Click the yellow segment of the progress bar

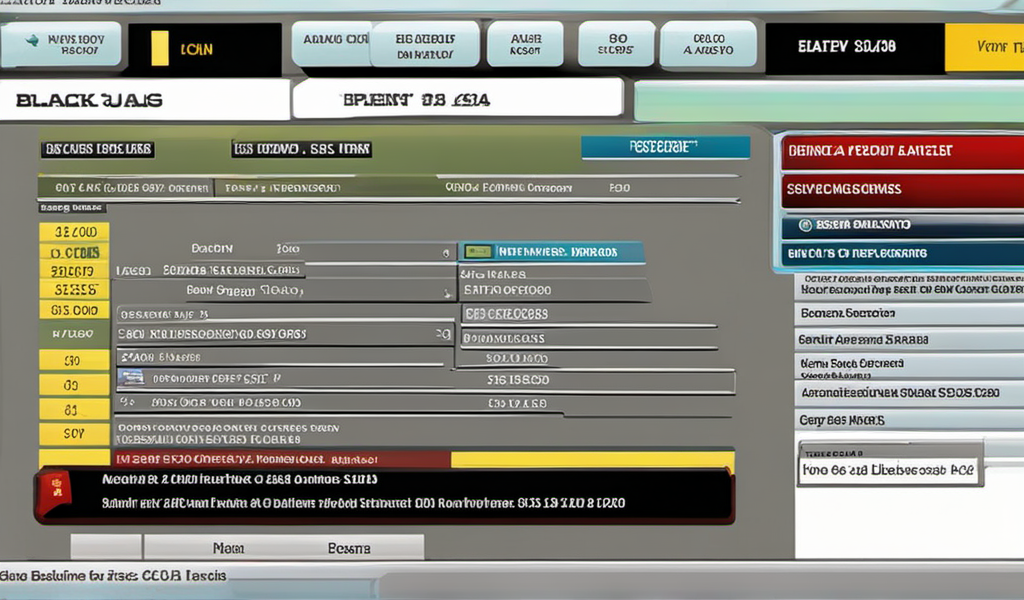click(x=591, y=460)
